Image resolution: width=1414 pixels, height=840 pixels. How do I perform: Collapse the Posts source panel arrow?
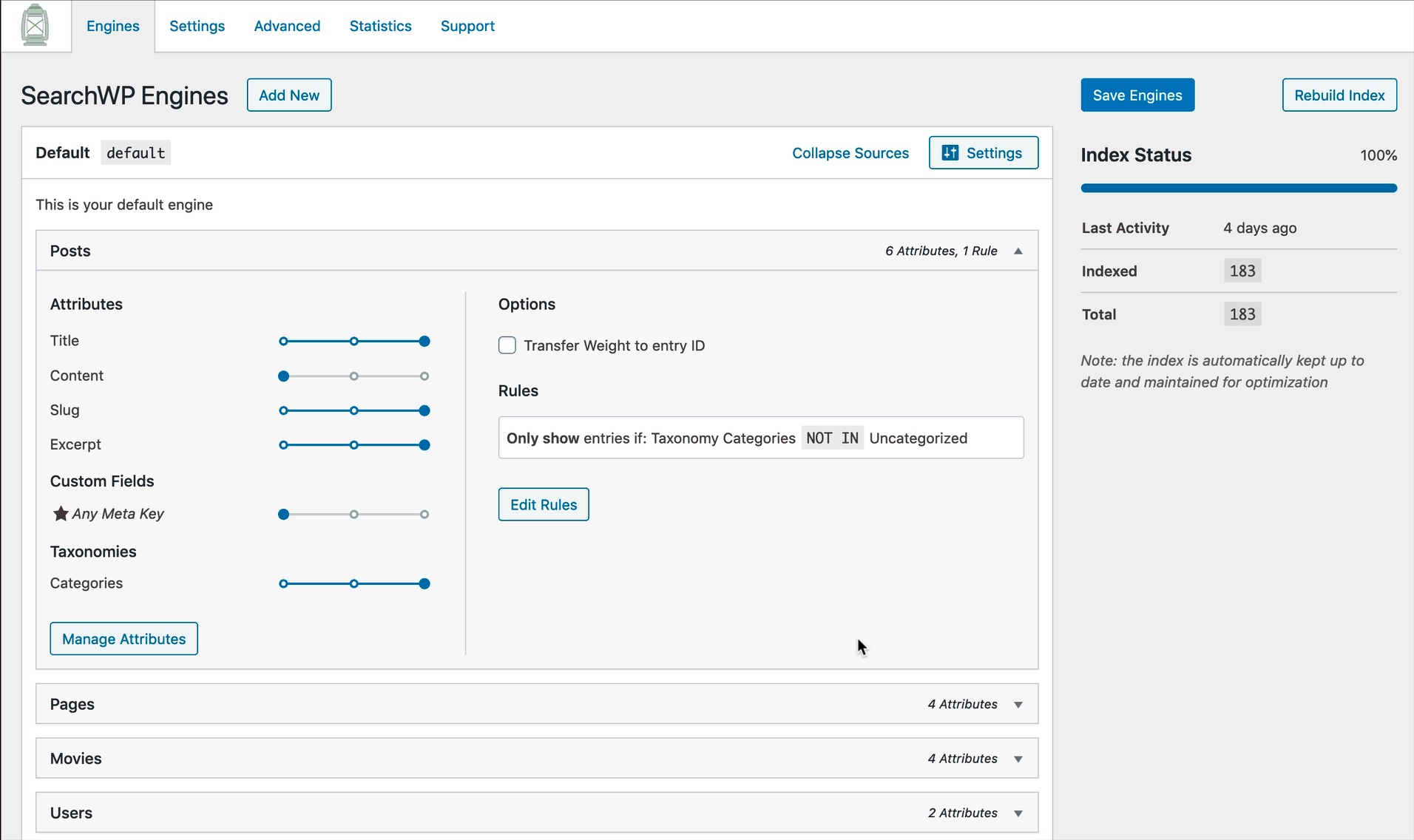pos(1018,251)
